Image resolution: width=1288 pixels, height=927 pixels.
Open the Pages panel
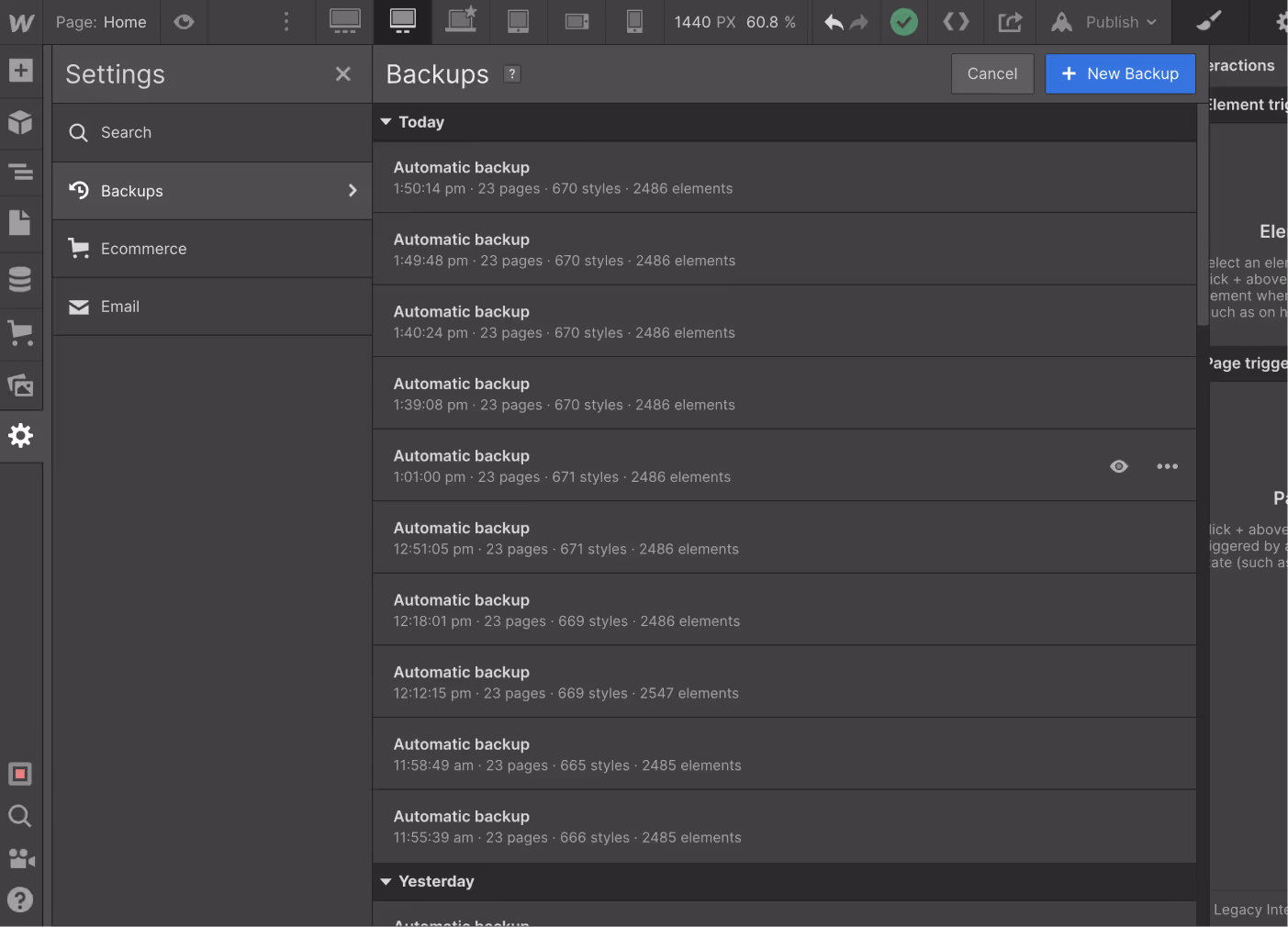(20, 222)
